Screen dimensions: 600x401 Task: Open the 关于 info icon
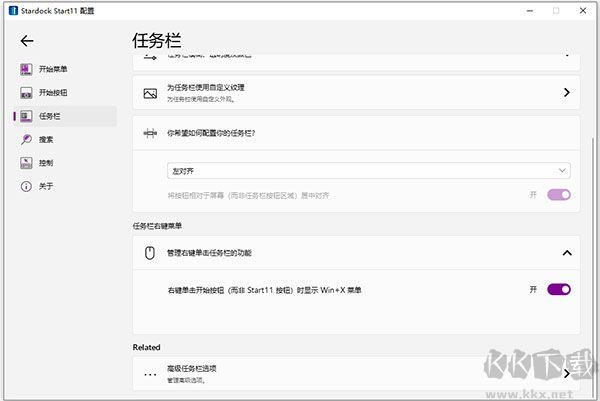click(26, 186)
